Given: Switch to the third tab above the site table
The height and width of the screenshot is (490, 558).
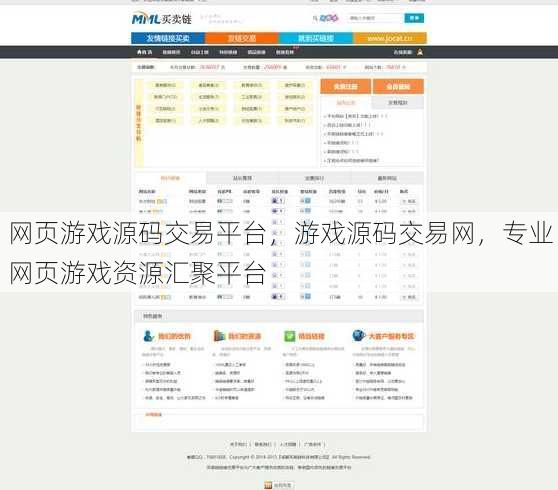Looking at the screenshot, I should click(x=315, y=178).
